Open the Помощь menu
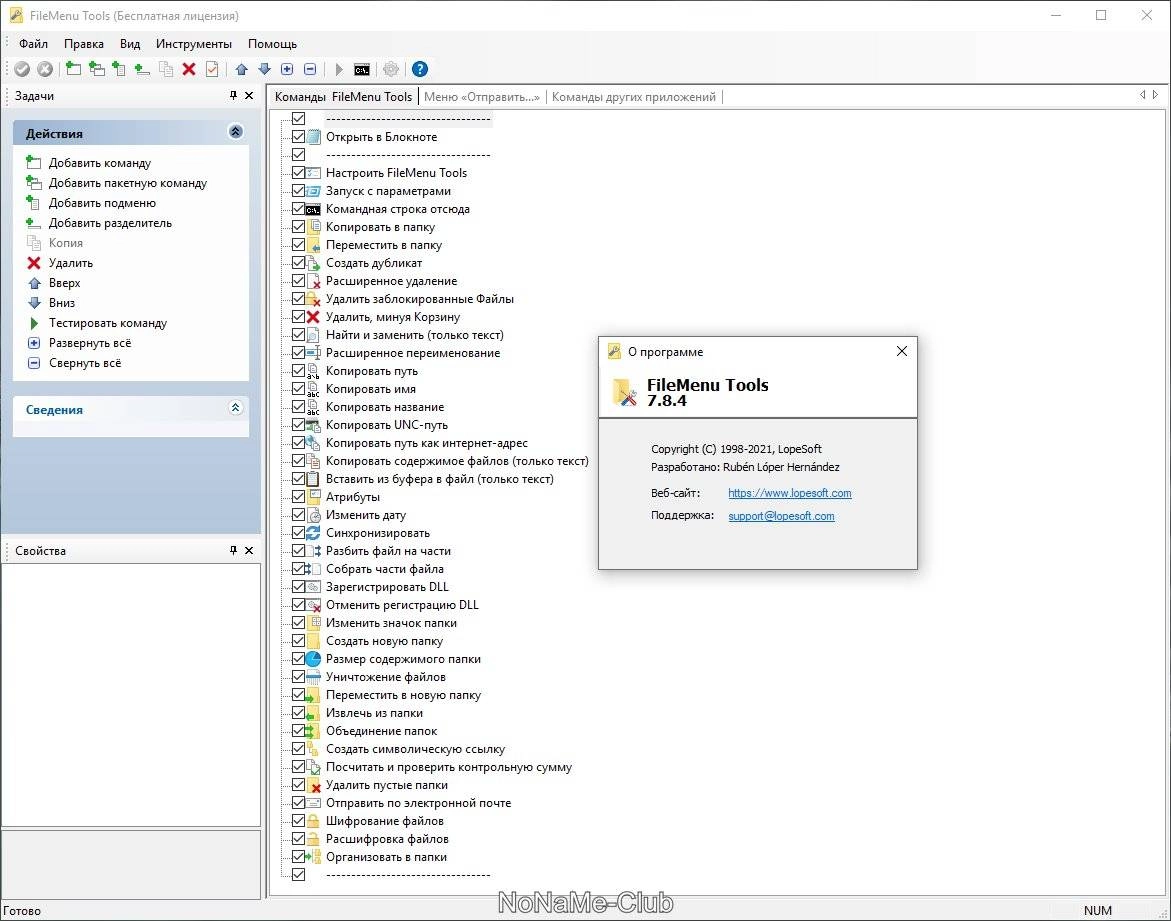1171x921 pixels. point(273,44)
